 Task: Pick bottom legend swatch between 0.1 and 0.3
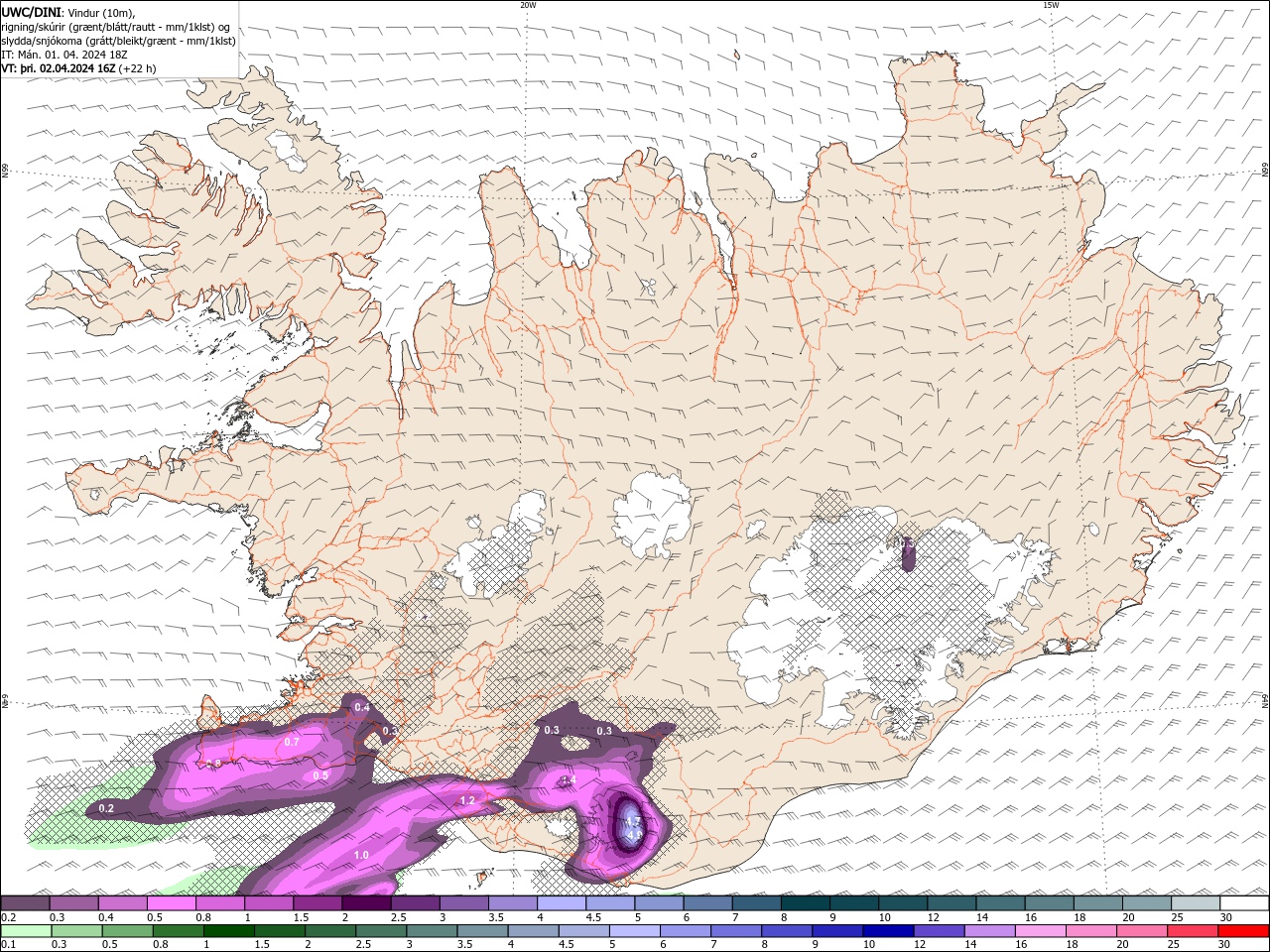point(26,931)
